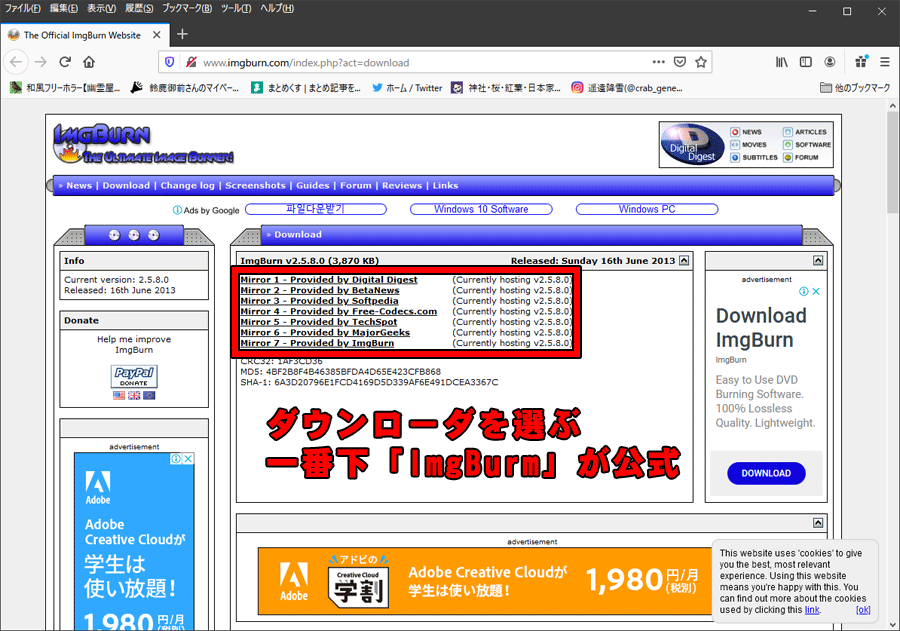The width and height of the screenshot is (900, 631).
Task: Open the Firefox hamburger menu
Action: [x=885, y=62]
